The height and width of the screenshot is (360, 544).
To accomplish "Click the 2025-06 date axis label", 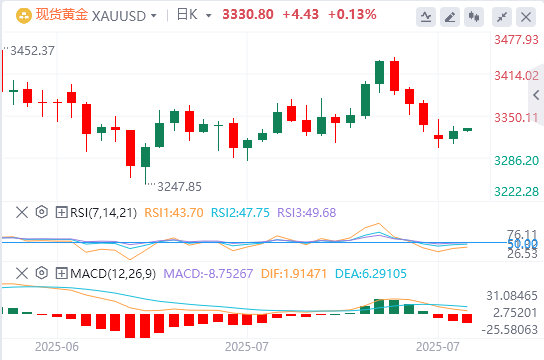I will [x=57, y=346].
